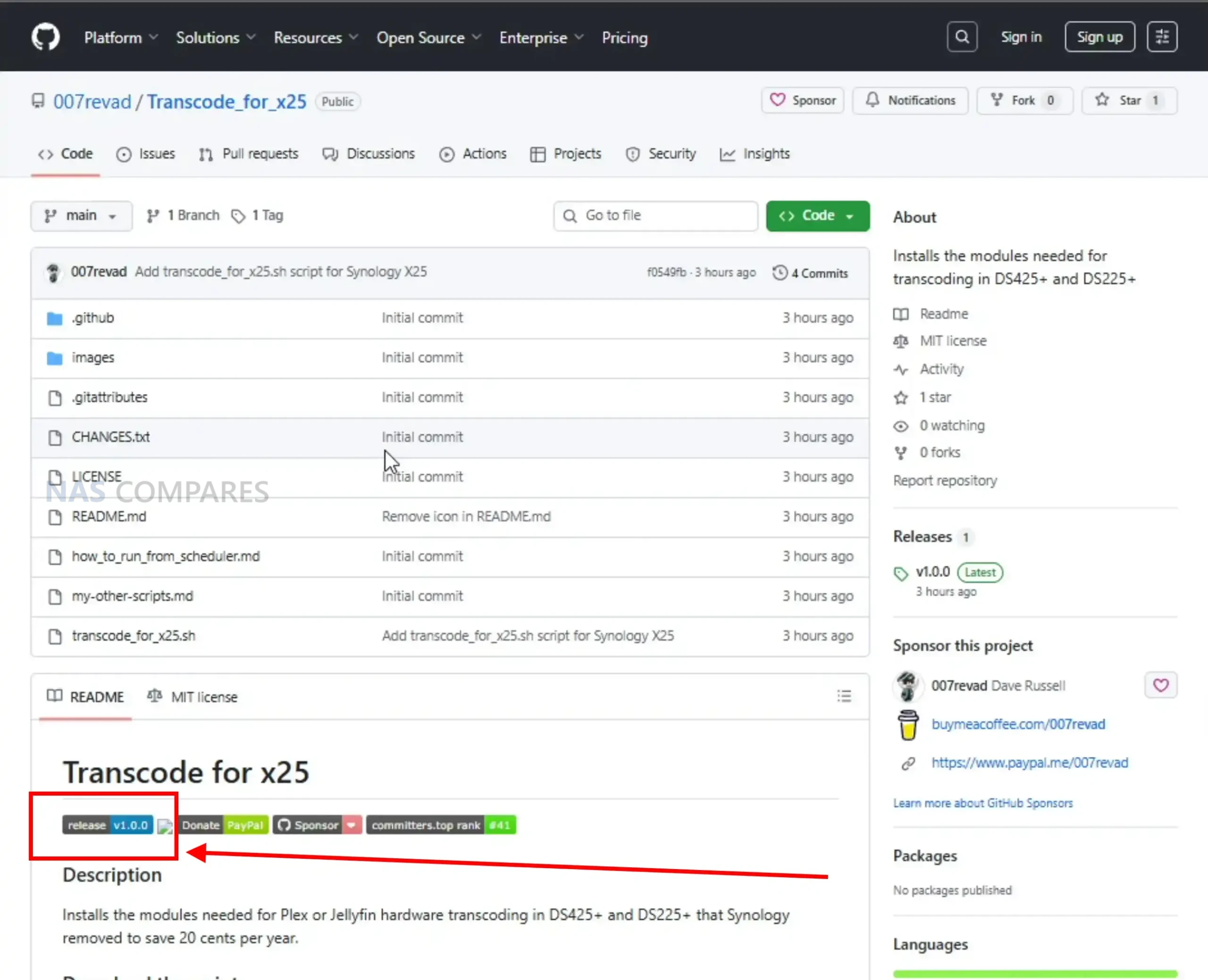Open the Open Source menu
Image resolution: width=1208 pixels, height=980 pixels.
coord(428,38)
